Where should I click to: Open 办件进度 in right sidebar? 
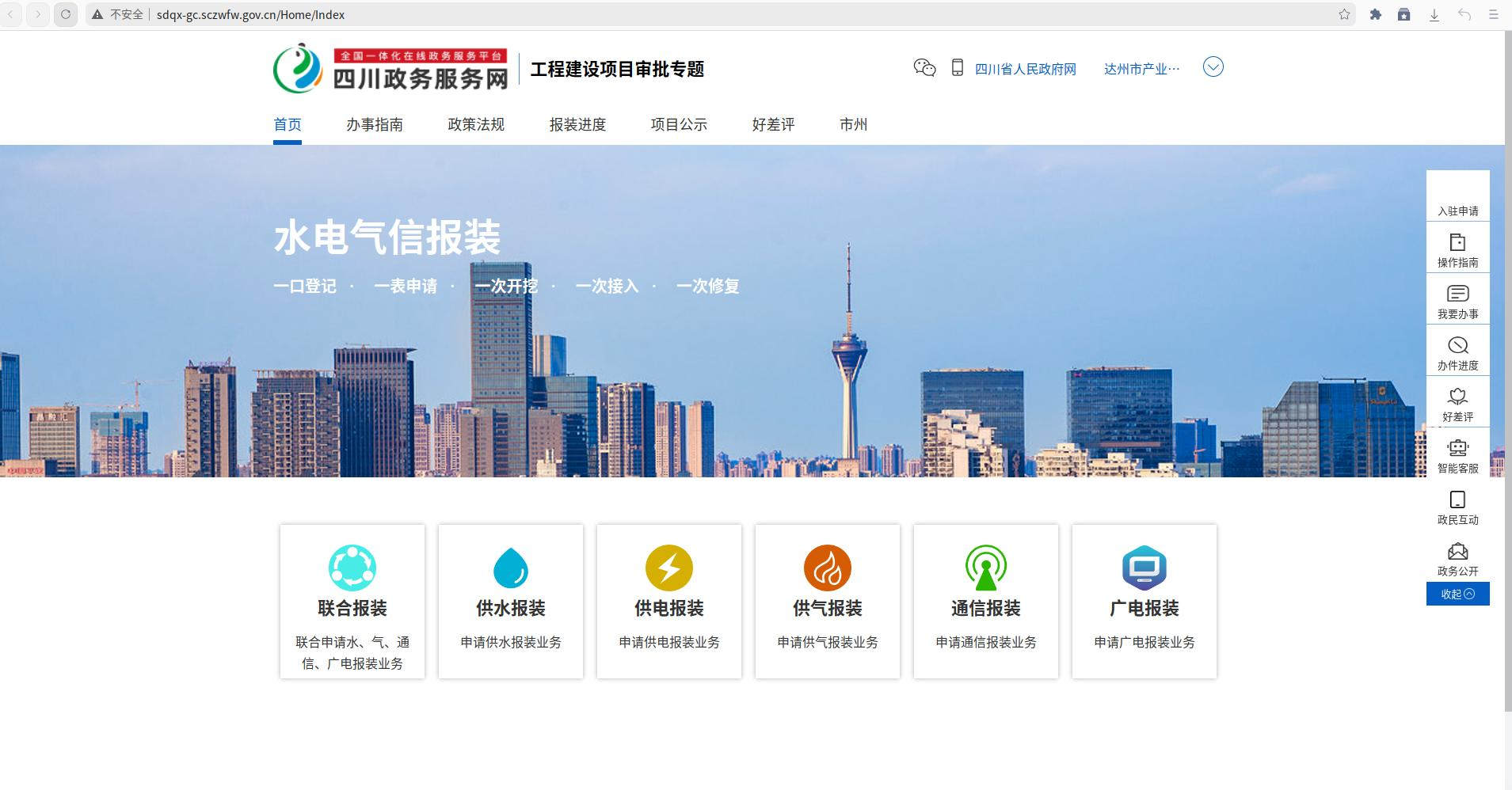coord(1457,346)
